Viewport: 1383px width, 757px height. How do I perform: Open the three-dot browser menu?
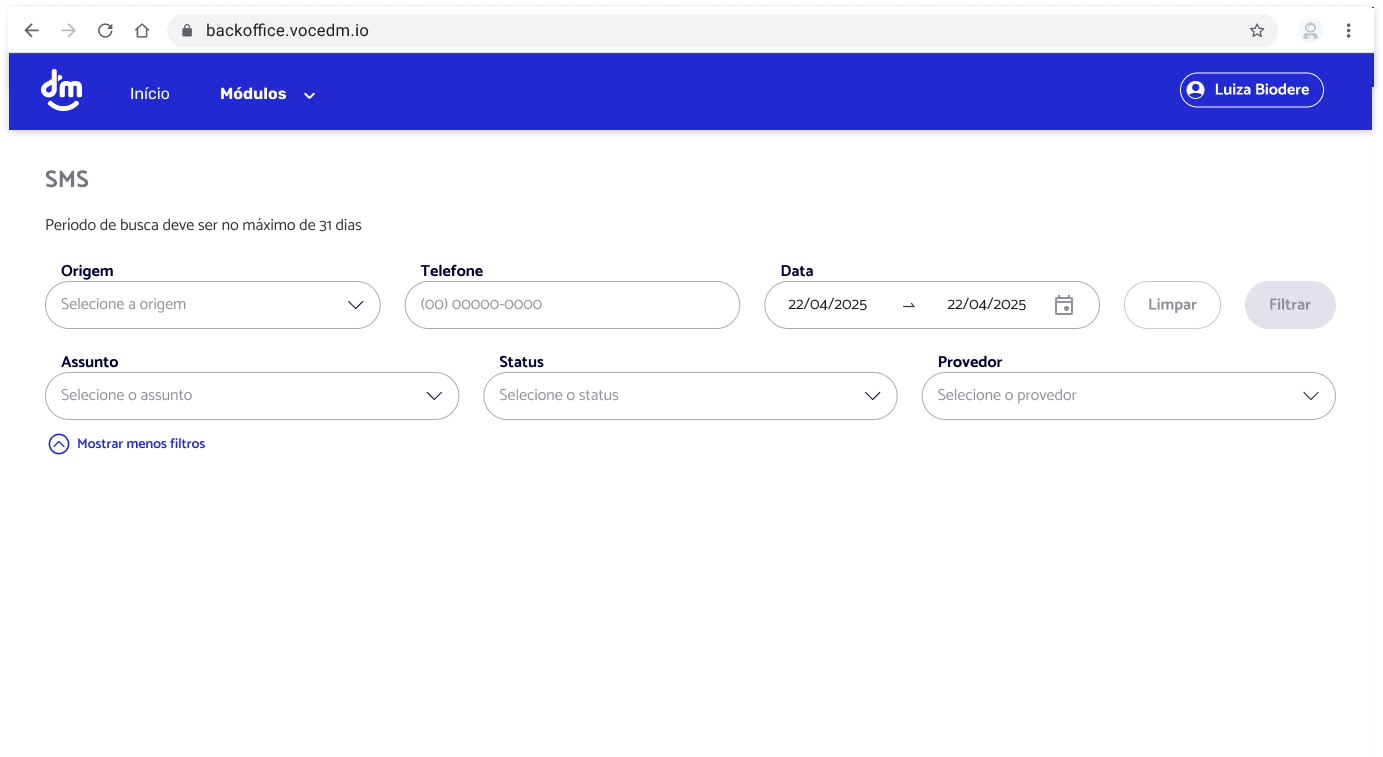[1349, 30]
